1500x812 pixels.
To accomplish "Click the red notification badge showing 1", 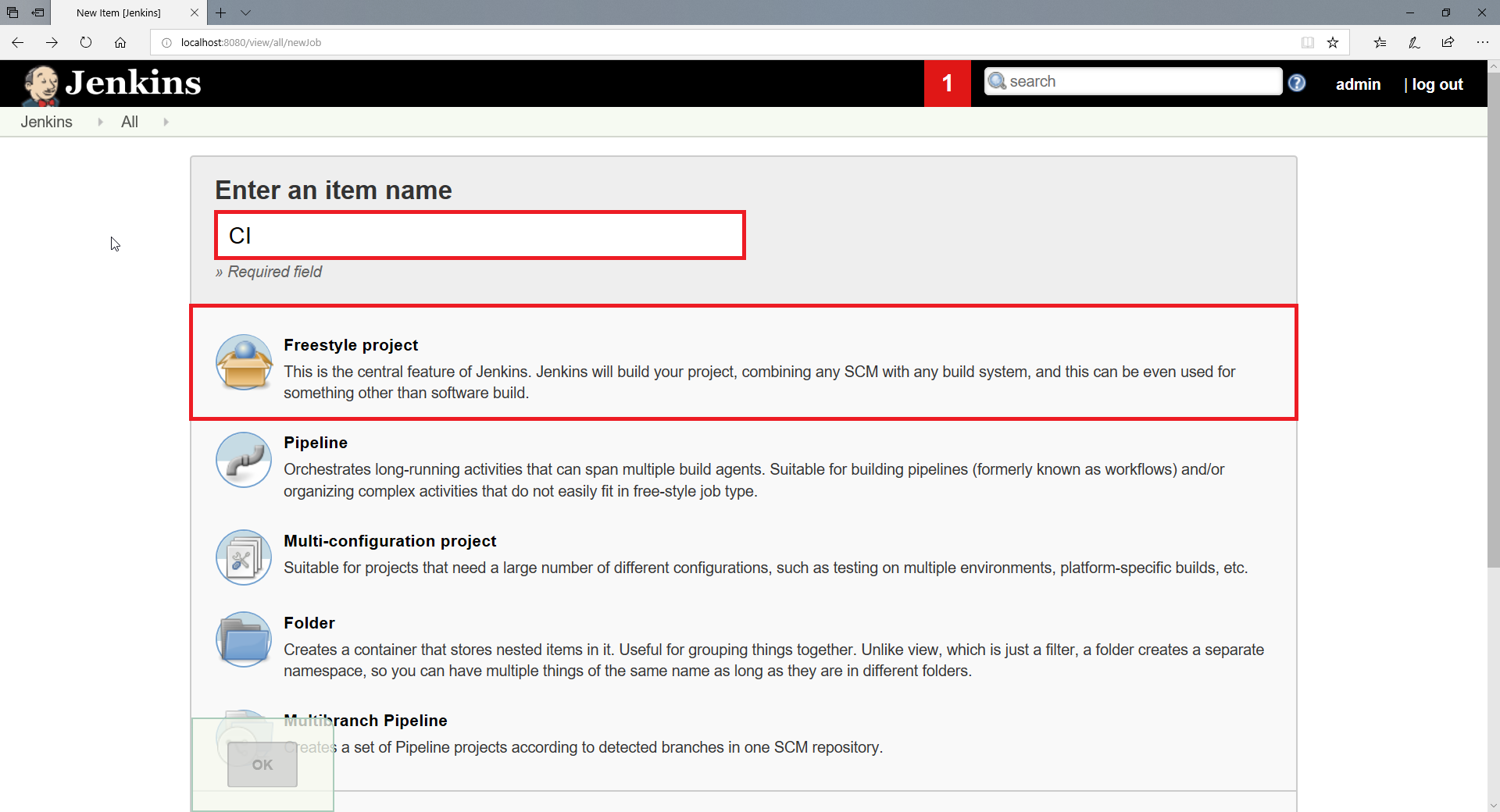I will (x=947, y=83).
